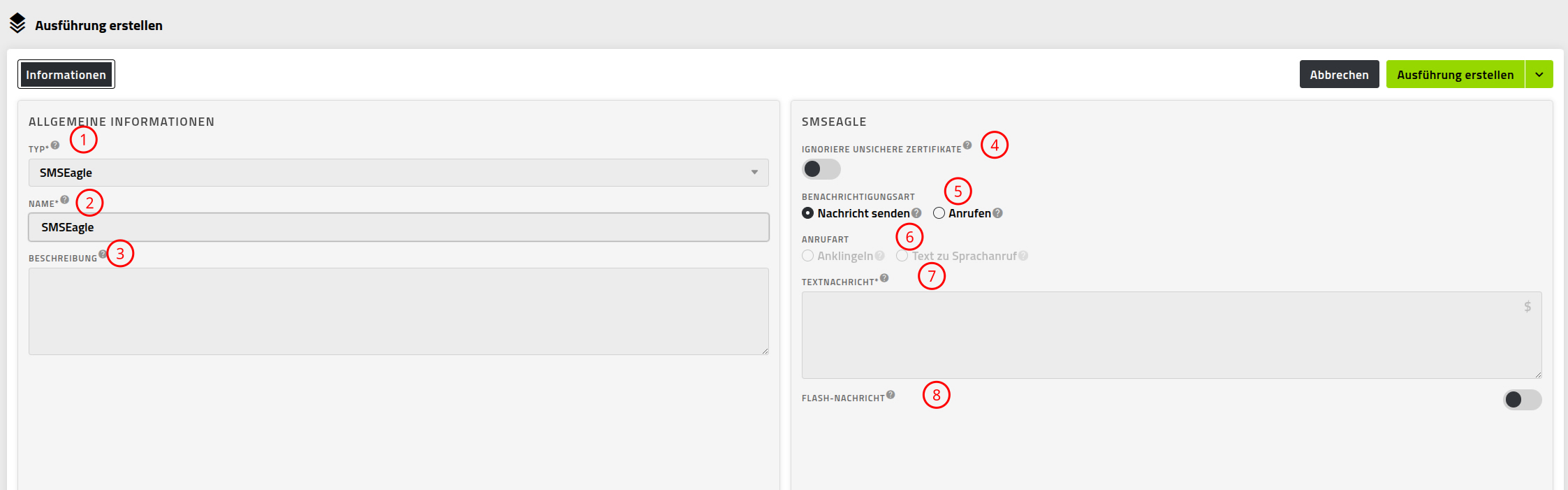Screen dimensions: 1568x490
Task: Open help for Textnachricht field
Action: [x=884, y=278]
